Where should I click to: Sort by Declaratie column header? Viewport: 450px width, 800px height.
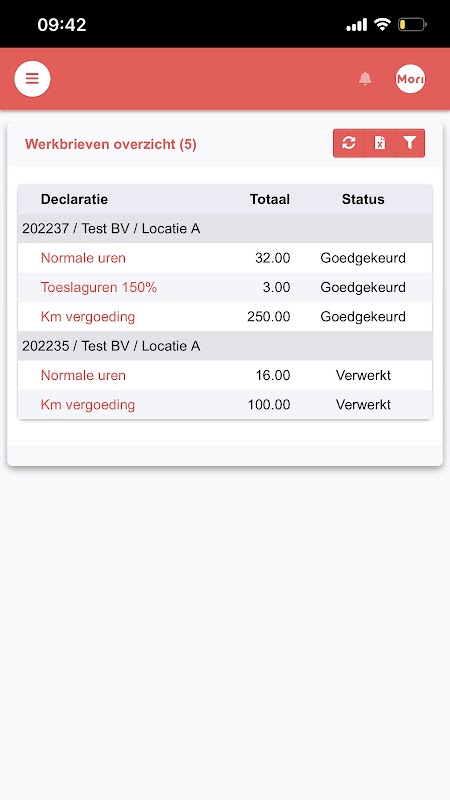click(74, 199)
